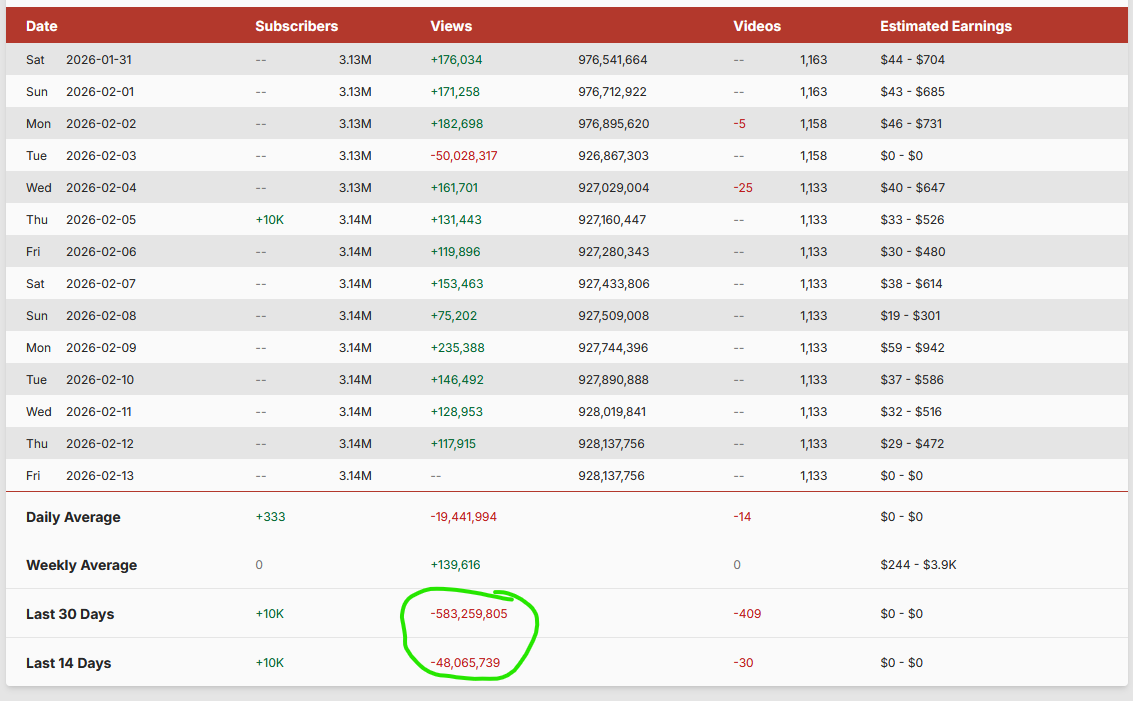Select the date 2026-02-08

101,315
